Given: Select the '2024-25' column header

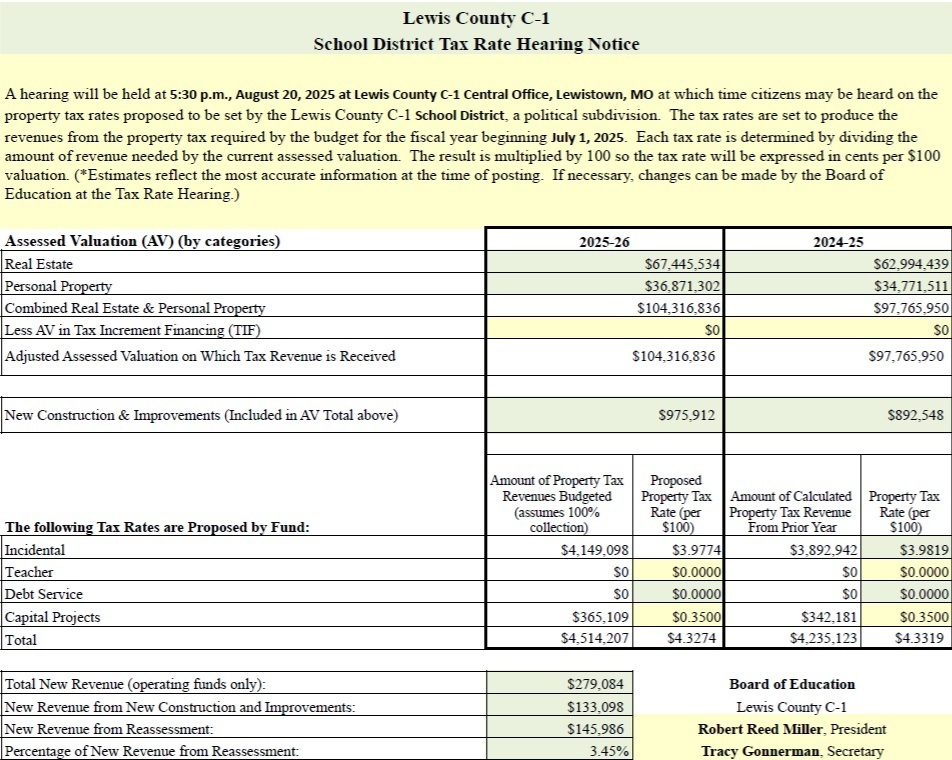Looking at the screenshot, I should (x=838, y=242).
